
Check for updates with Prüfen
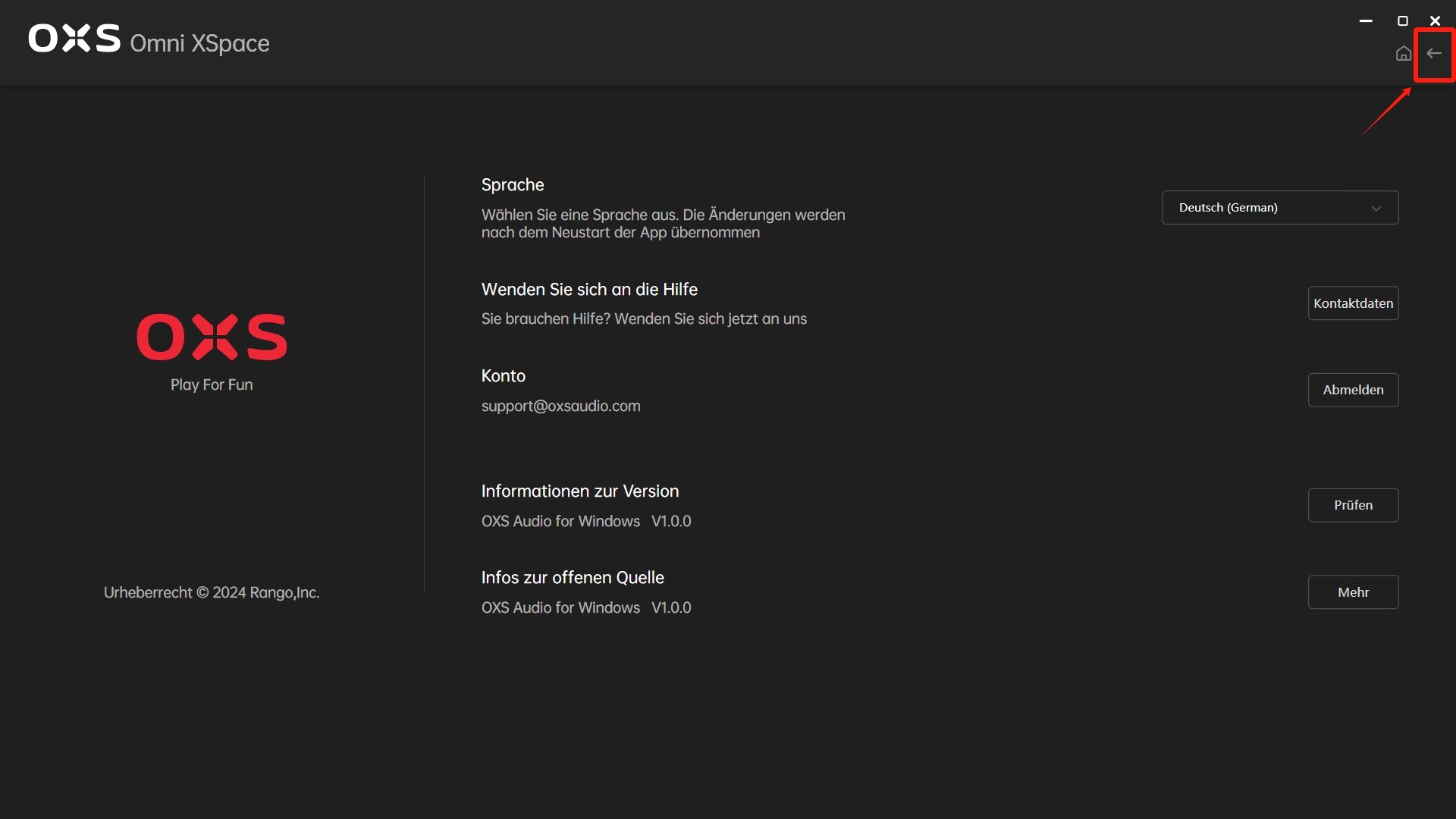[1353, 505]
